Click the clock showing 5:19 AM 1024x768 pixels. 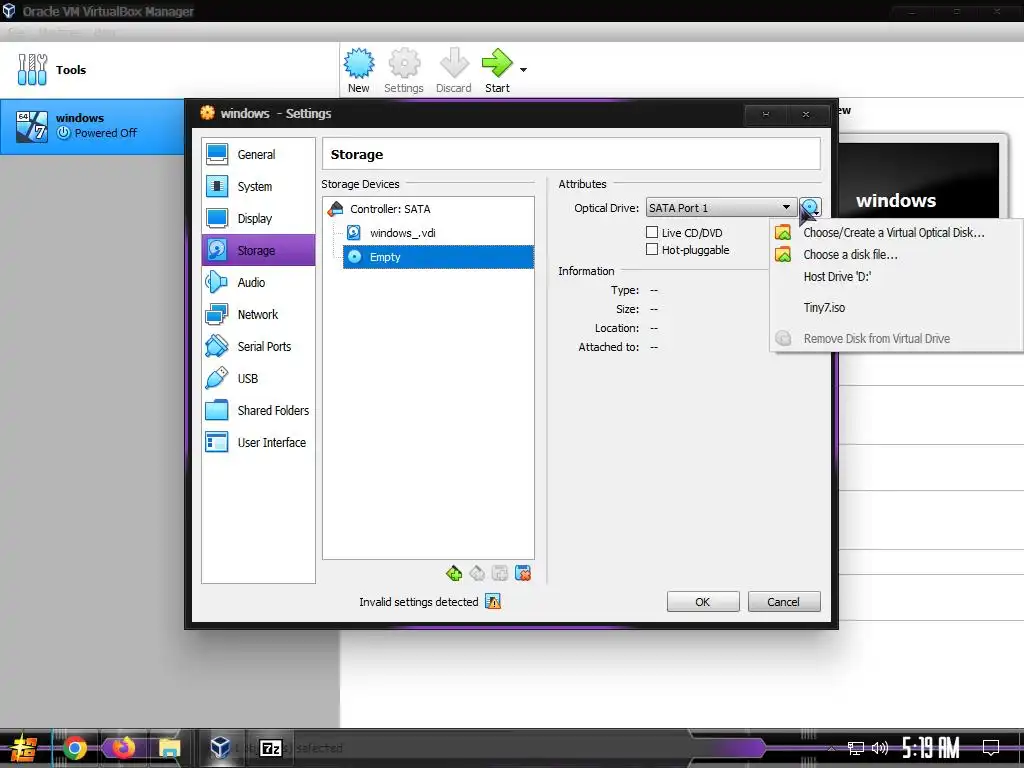click(930, 748)
